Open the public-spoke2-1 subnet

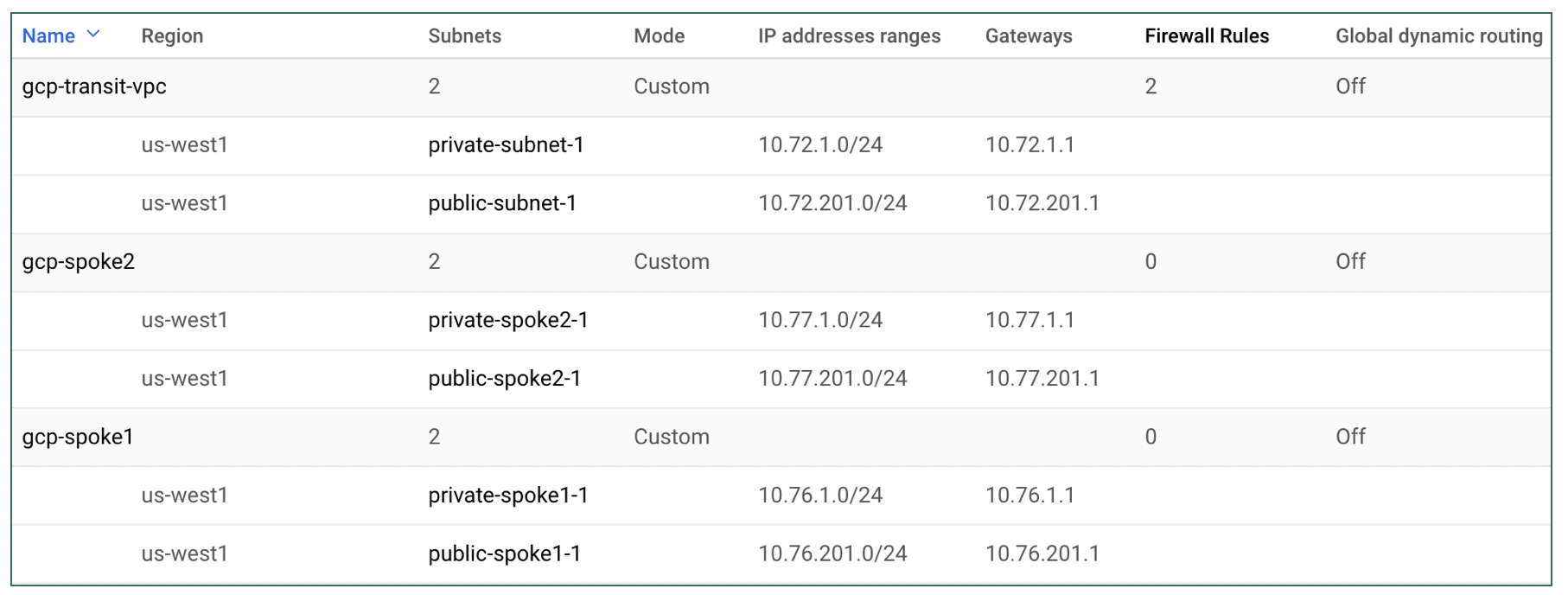point(506,379)
